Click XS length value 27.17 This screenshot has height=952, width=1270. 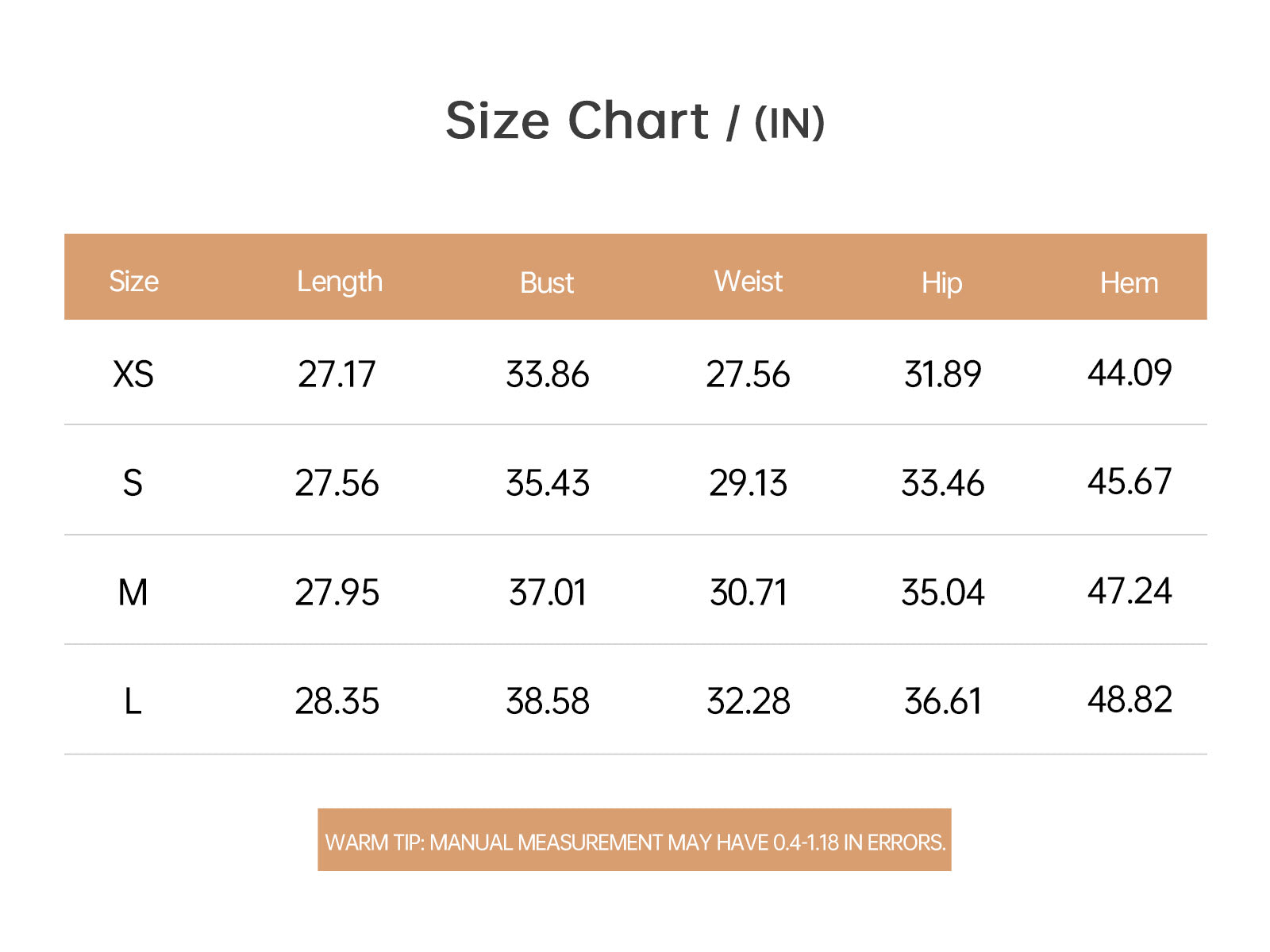pos(337,374)
